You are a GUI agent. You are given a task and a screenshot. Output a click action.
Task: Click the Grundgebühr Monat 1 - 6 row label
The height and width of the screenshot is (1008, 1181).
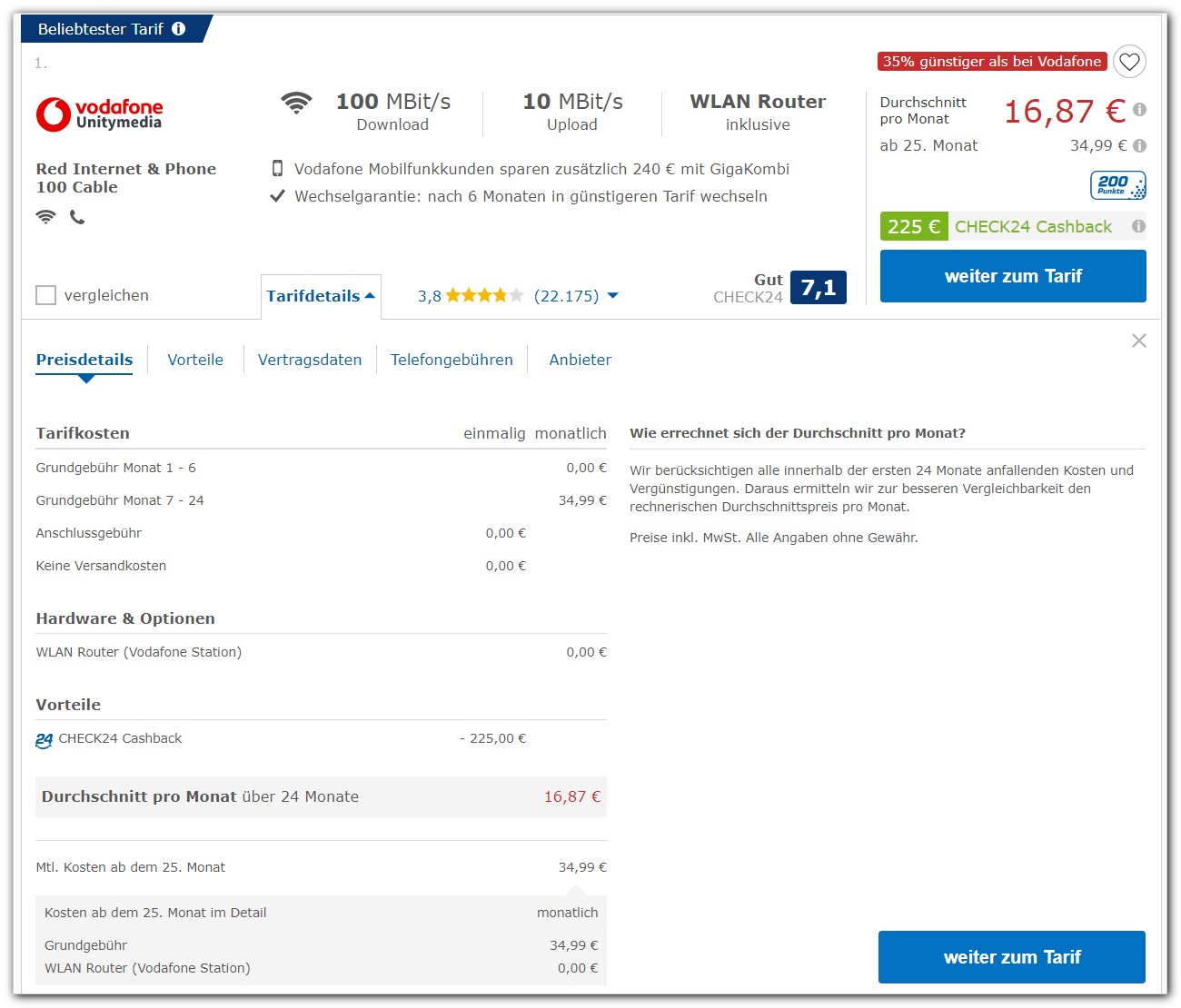click(x=116, y=468)
